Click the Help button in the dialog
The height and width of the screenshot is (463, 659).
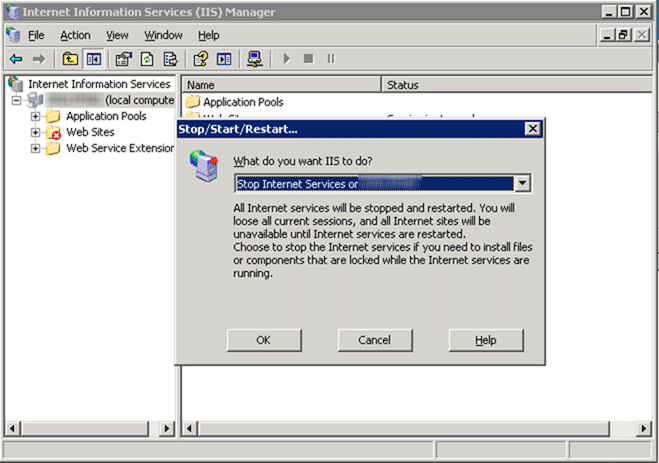486,340
